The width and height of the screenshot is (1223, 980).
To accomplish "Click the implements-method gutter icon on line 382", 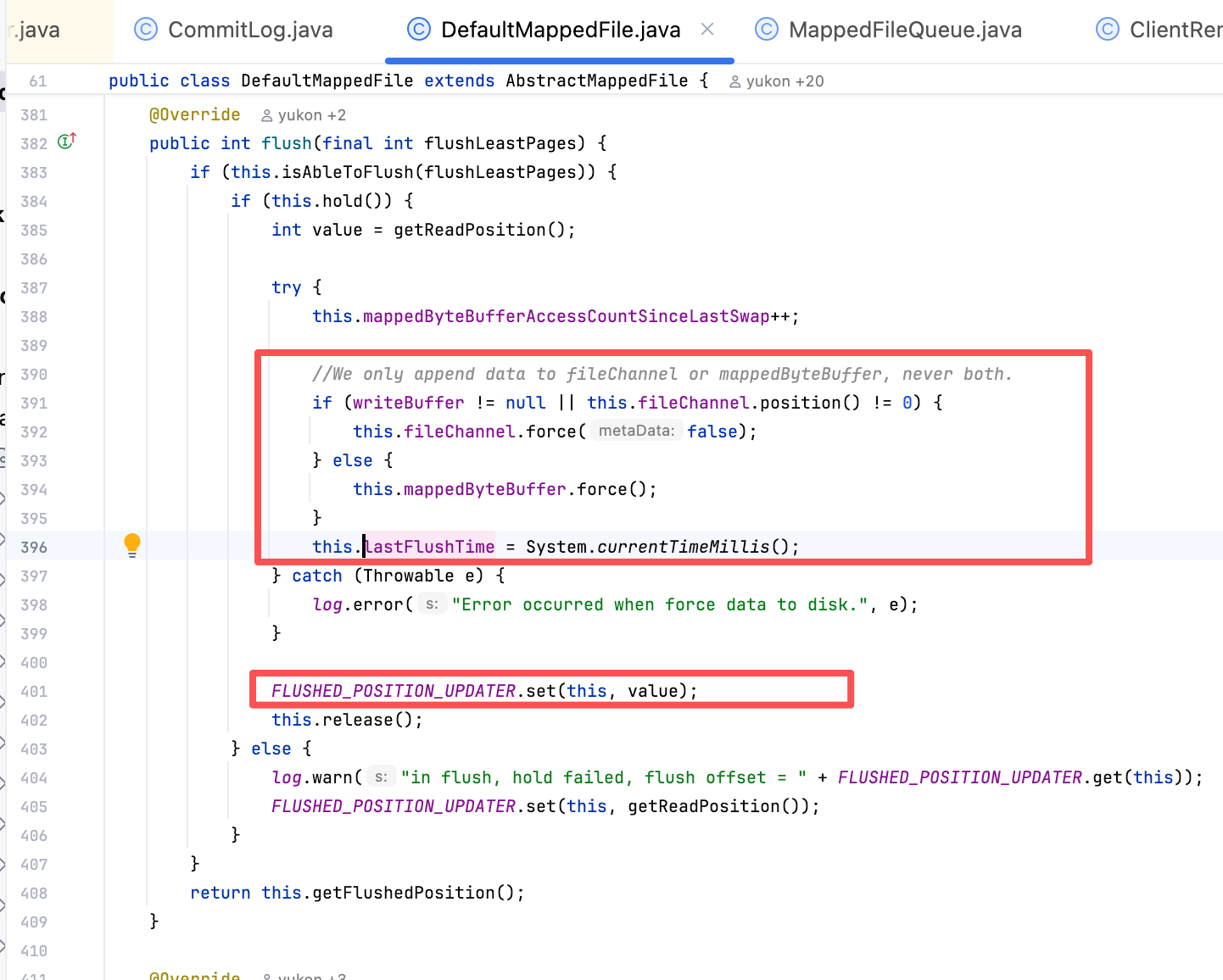I will [67, 141].
